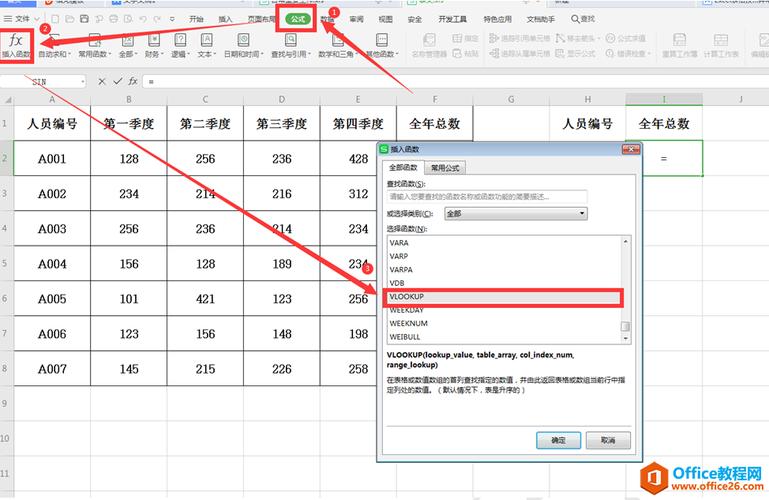Click the New document icon in quick toolbar
The height and width of the screenshot is (500, 769).
tap(55, 19)
